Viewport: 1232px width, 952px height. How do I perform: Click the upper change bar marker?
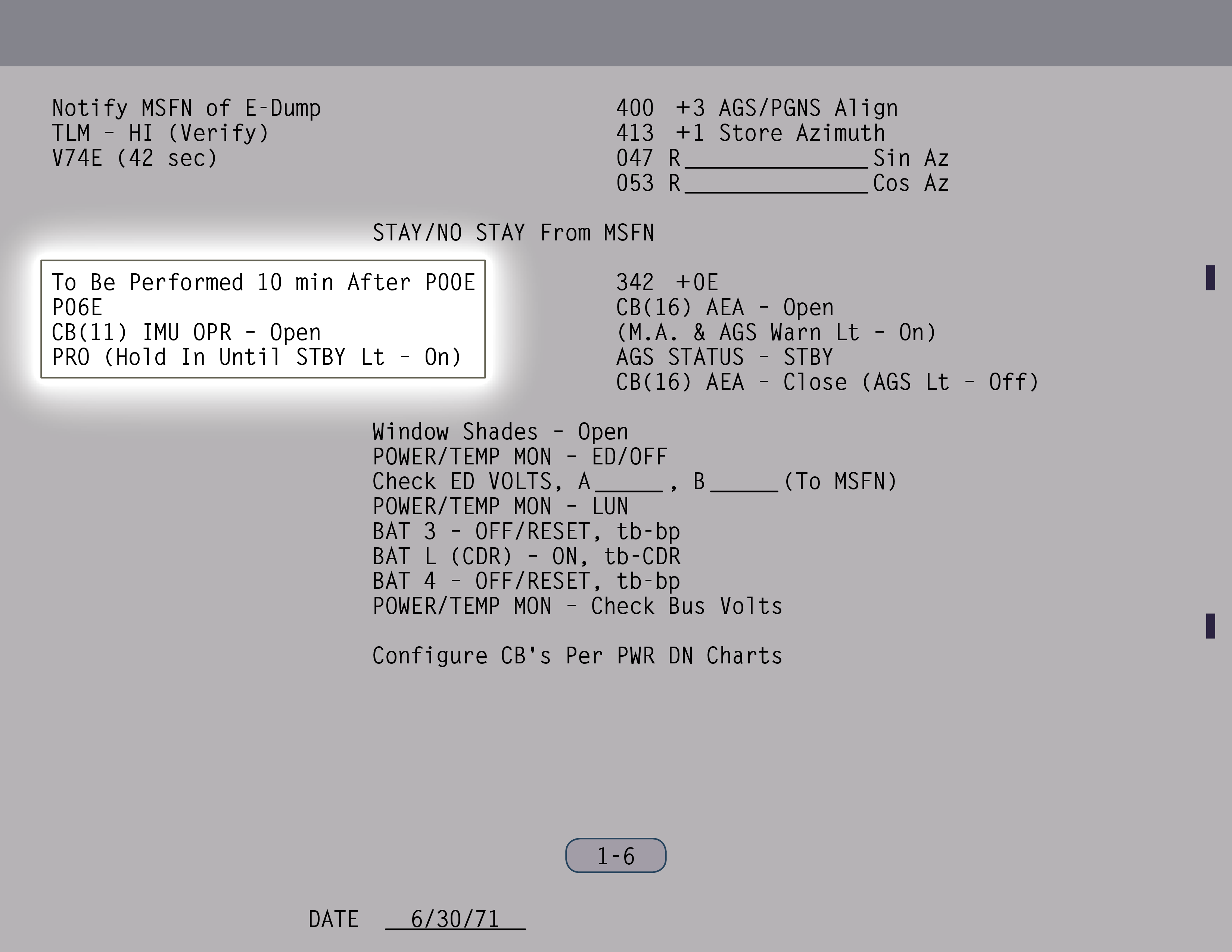point(1210,277)
